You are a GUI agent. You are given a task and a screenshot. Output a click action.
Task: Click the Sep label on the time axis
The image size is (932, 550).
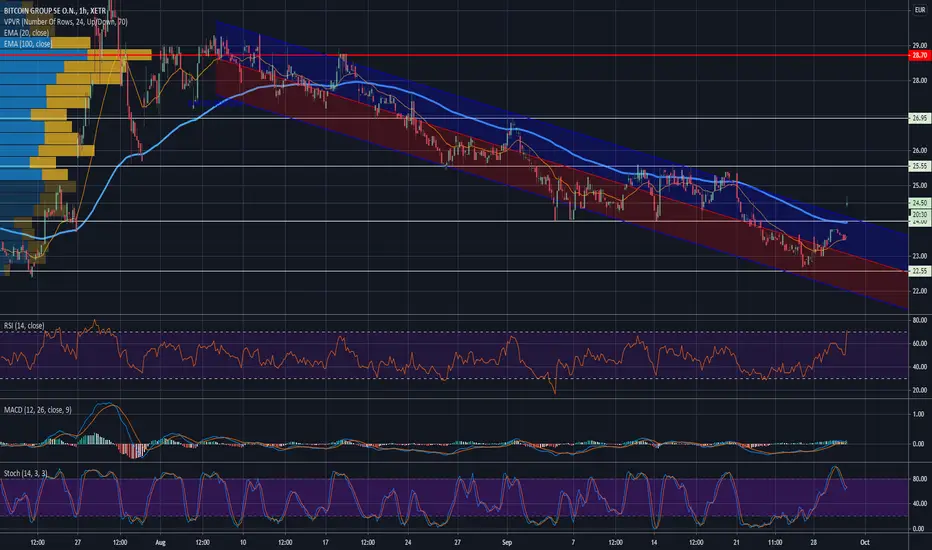pos(507,542)
